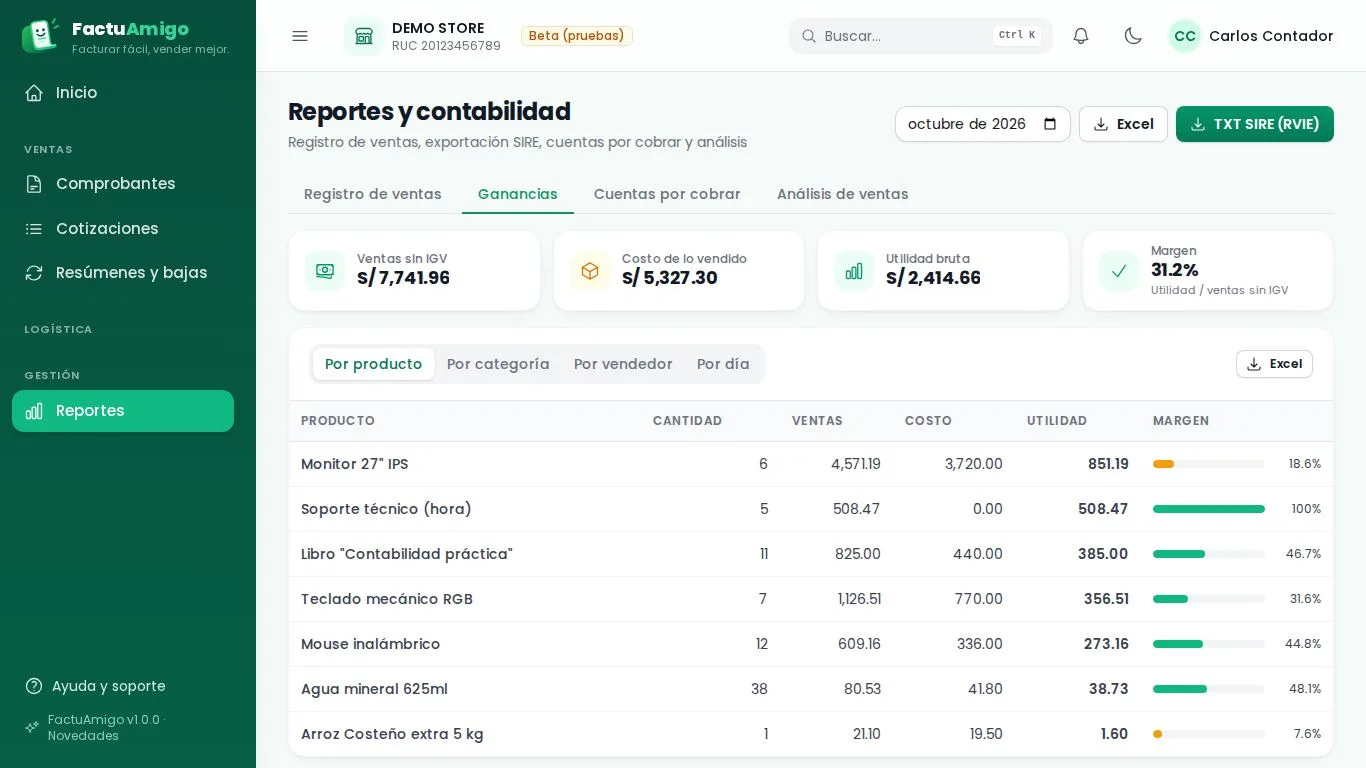Click the Teclado mecánico RGB row name
Image resolution: width=1366 pixels, height=768 pixels.
point(387,599)
